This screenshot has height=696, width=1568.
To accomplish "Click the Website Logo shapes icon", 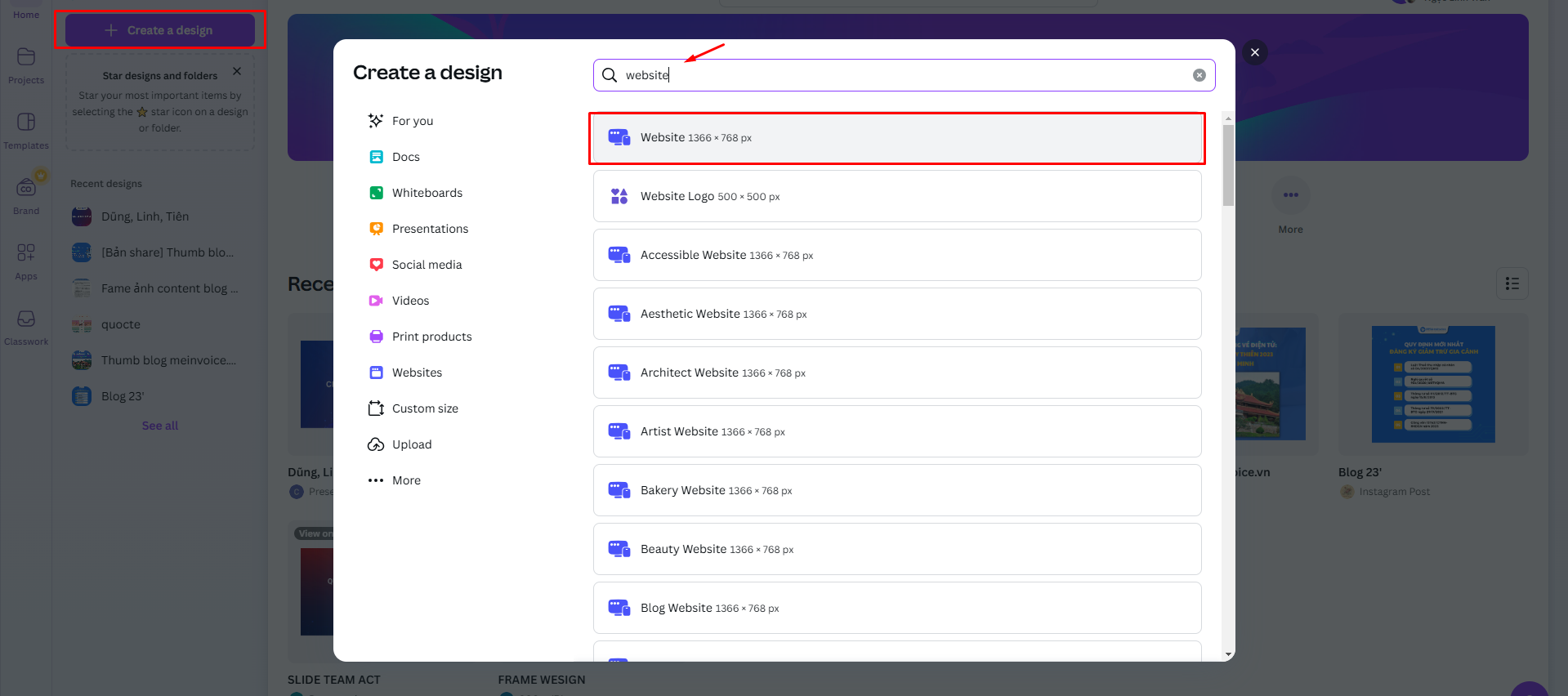I will [x=619, y=196].
